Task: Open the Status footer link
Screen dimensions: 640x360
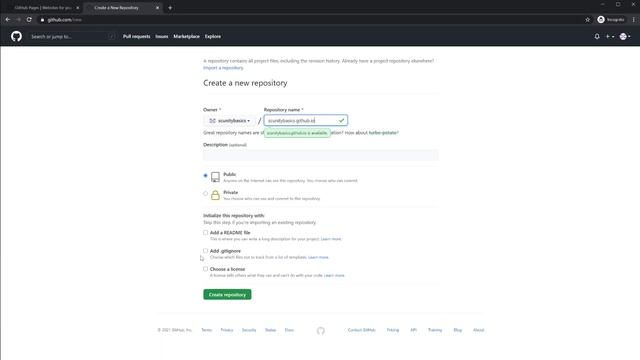Action: [x=270, y=330]
